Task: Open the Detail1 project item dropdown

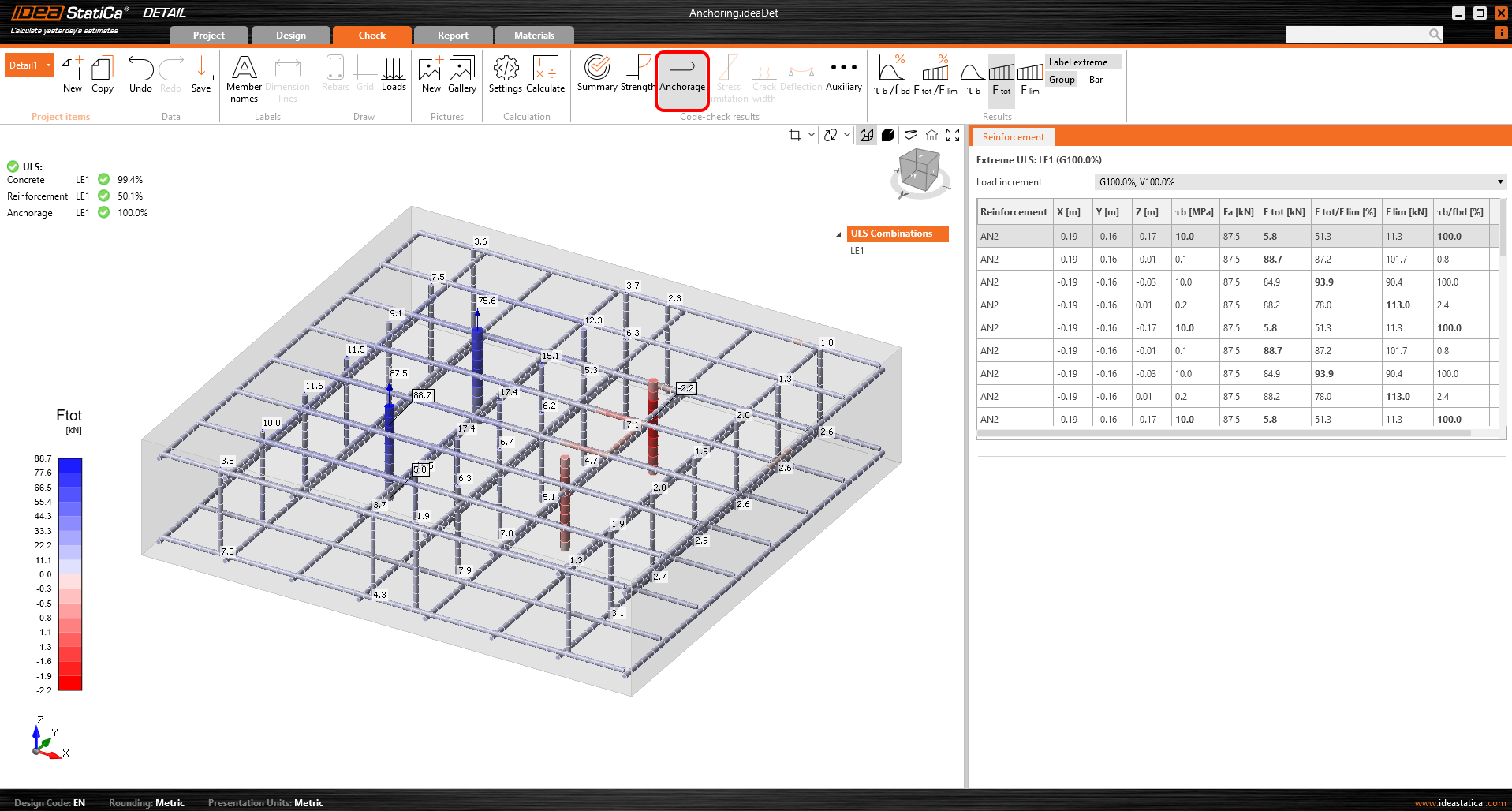Action: 48,65
